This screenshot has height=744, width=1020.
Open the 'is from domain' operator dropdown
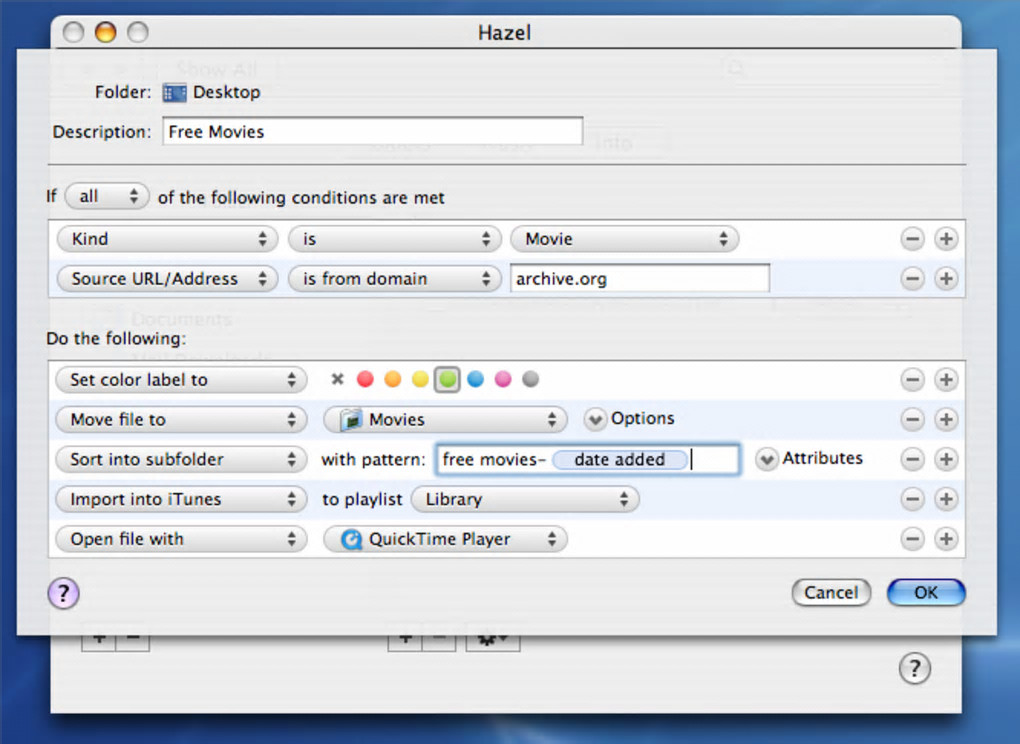pos(394,278)
